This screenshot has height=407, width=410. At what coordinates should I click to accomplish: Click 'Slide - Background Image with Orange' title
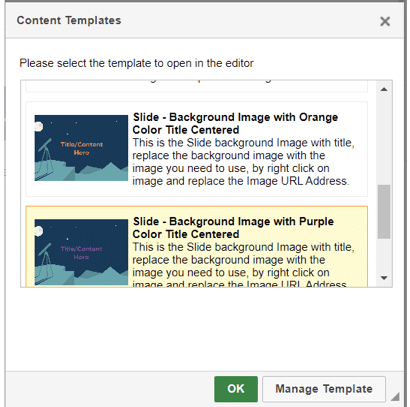point(235,123)
